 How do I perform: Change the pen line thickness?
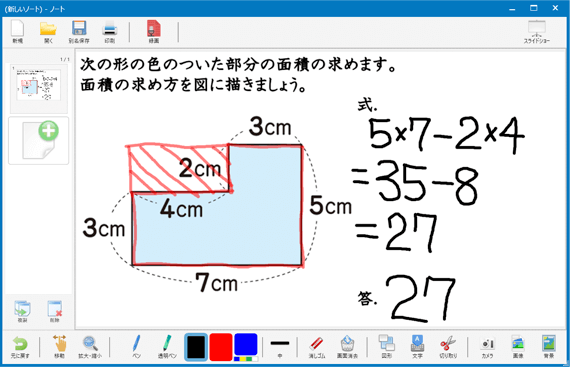[x=280, y=347]
